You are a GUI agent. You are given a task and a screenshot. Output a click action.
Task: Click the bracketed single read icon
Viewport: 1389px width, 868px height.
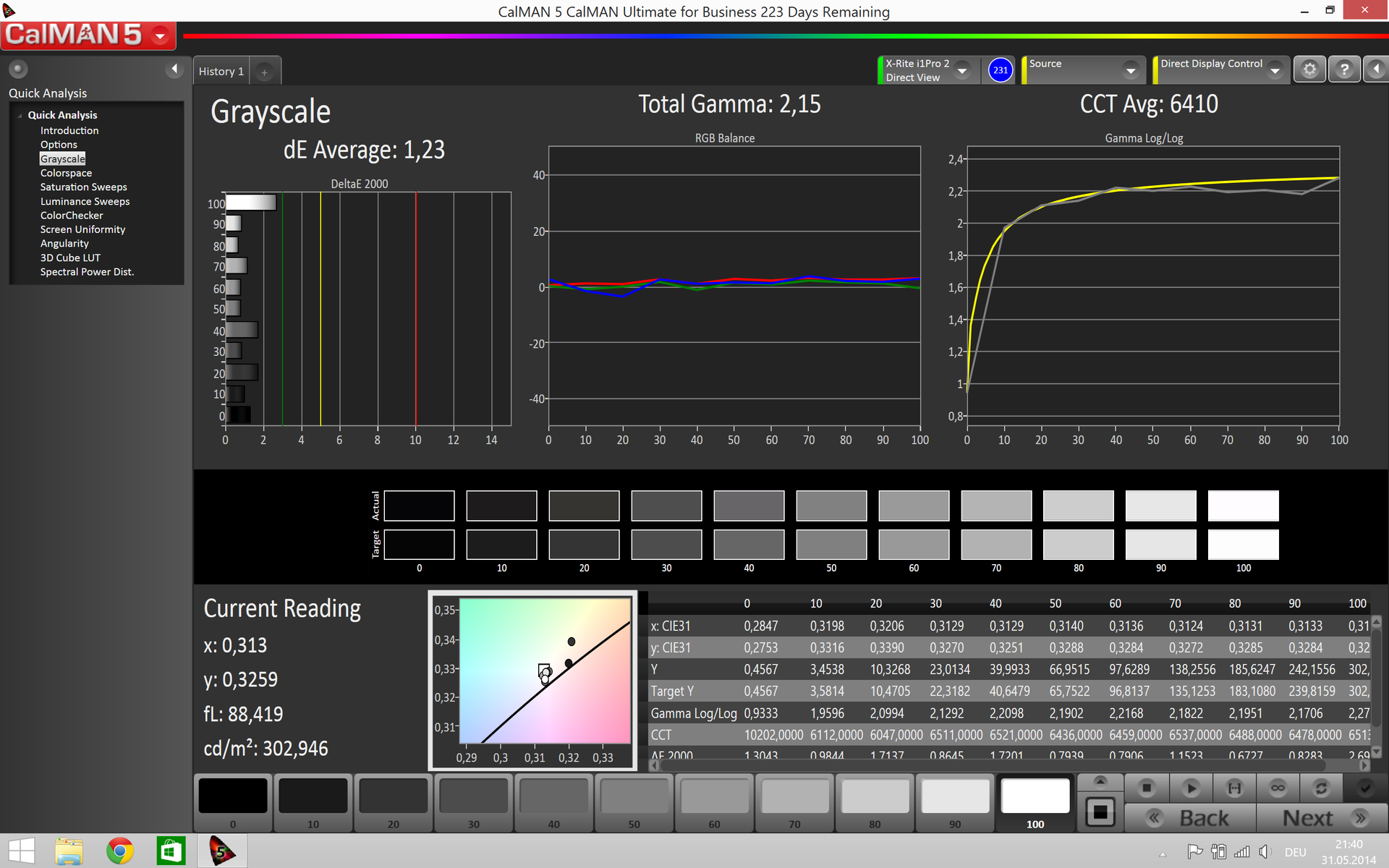tap(1234, 788)
